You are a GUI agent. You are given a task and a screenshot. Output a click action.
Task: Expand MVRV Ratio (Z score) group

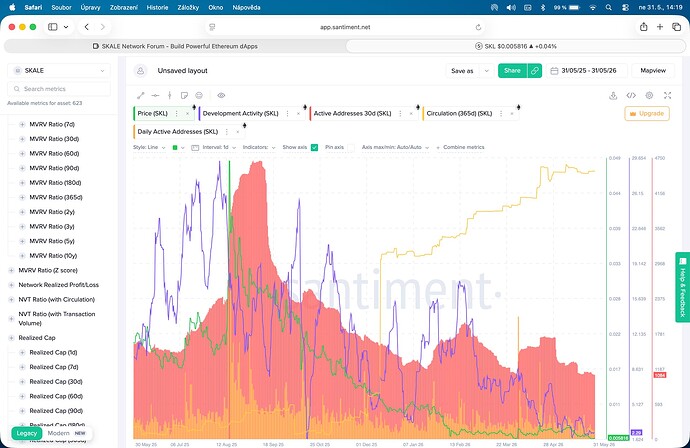[11, 270]
